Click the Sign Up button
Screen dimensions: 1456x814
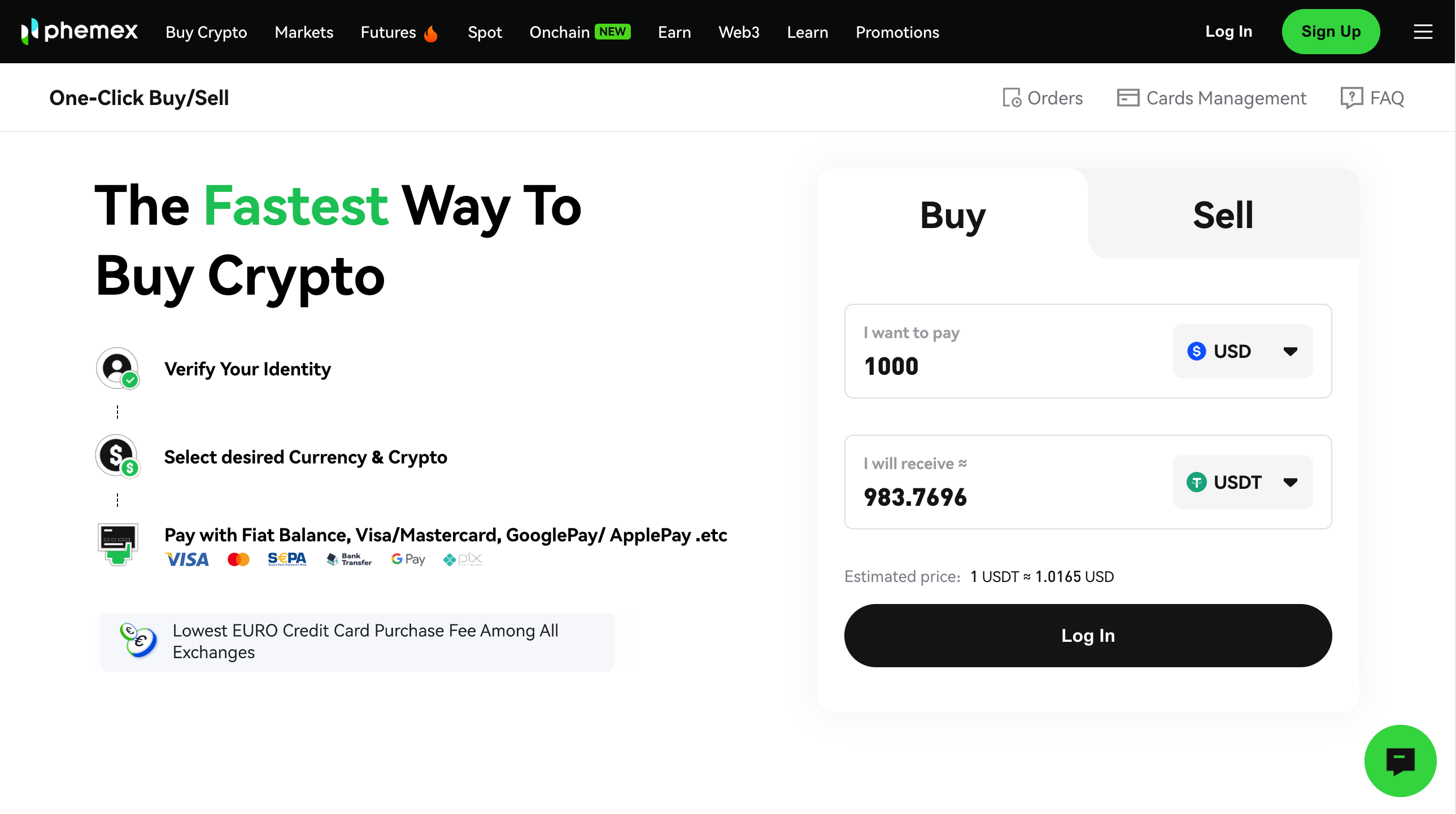pyautogui.click(x=1331, y=32)
